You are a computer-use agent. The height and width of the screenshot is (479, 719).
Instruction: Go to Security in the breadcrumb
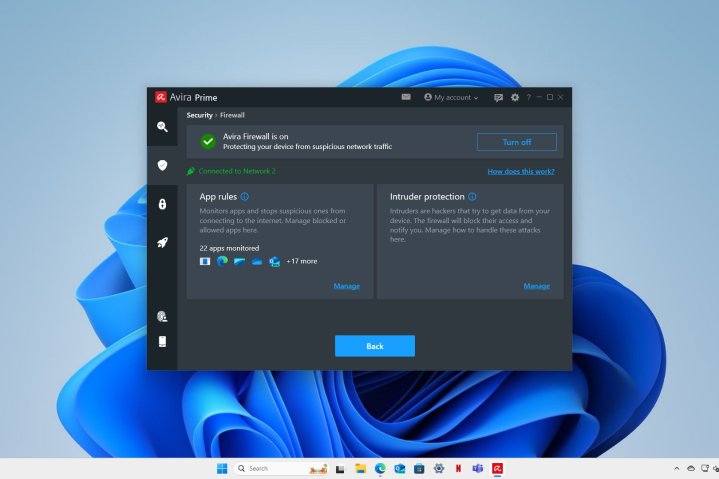tap(199, 115)
